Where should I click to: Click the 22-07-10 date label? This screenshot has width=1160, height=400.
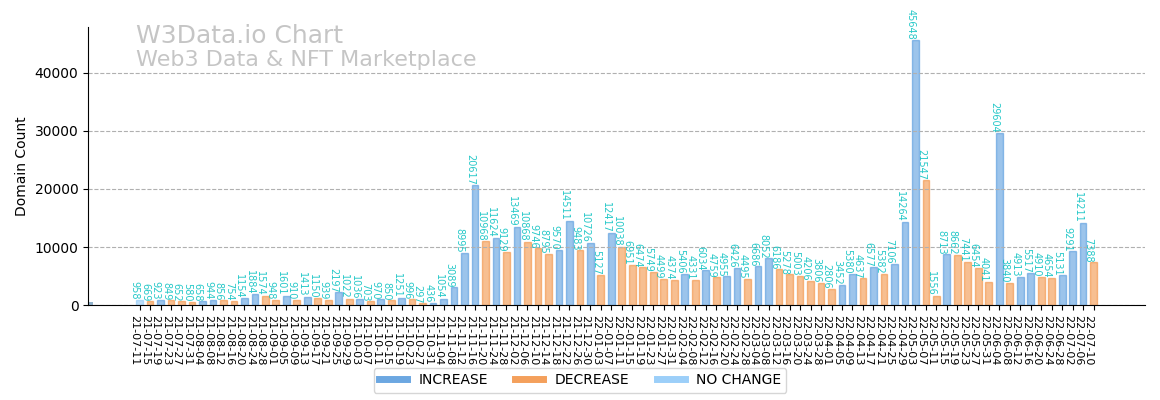click(x=1093, y=339)
